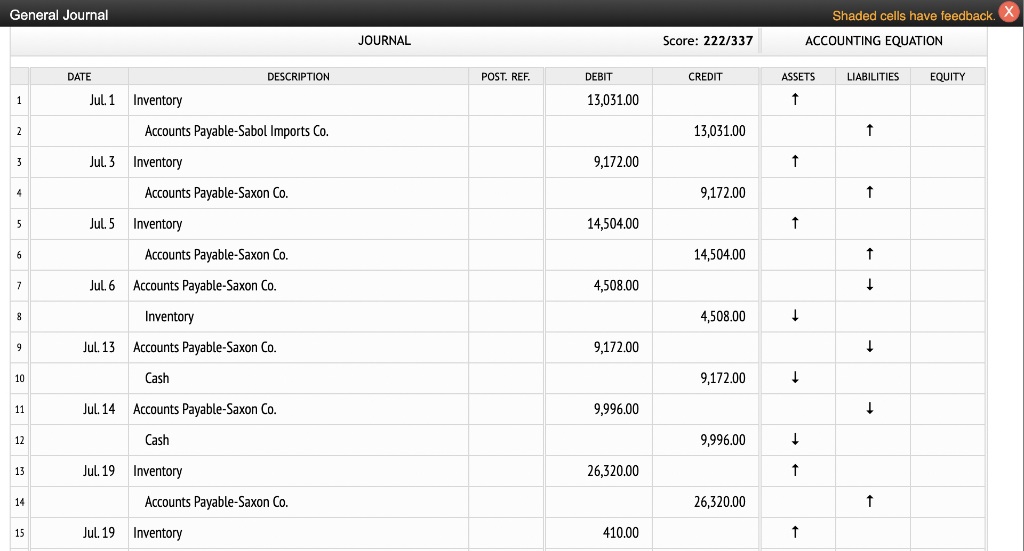Click the assets up arrow in row 1
Viewport: 1024px width, 551px height.
(795, 100)
